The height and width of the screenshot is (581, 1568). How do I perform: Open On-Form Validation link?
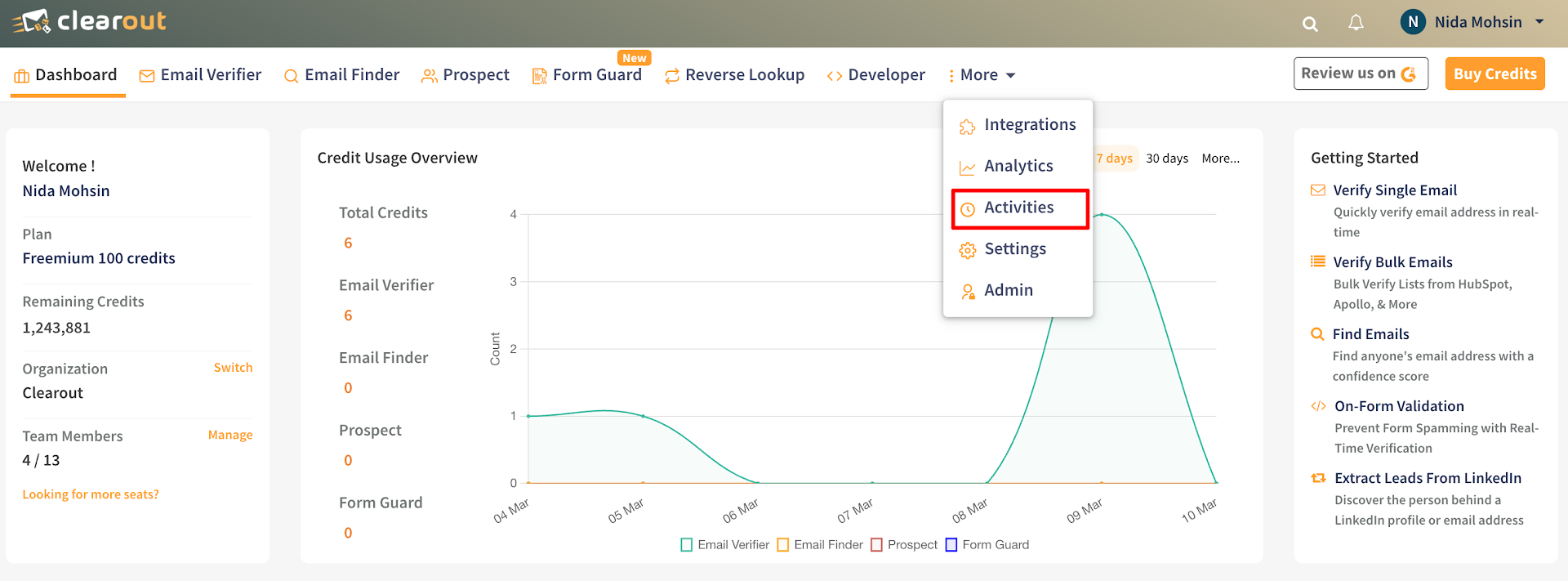[x=1399, y=406]
